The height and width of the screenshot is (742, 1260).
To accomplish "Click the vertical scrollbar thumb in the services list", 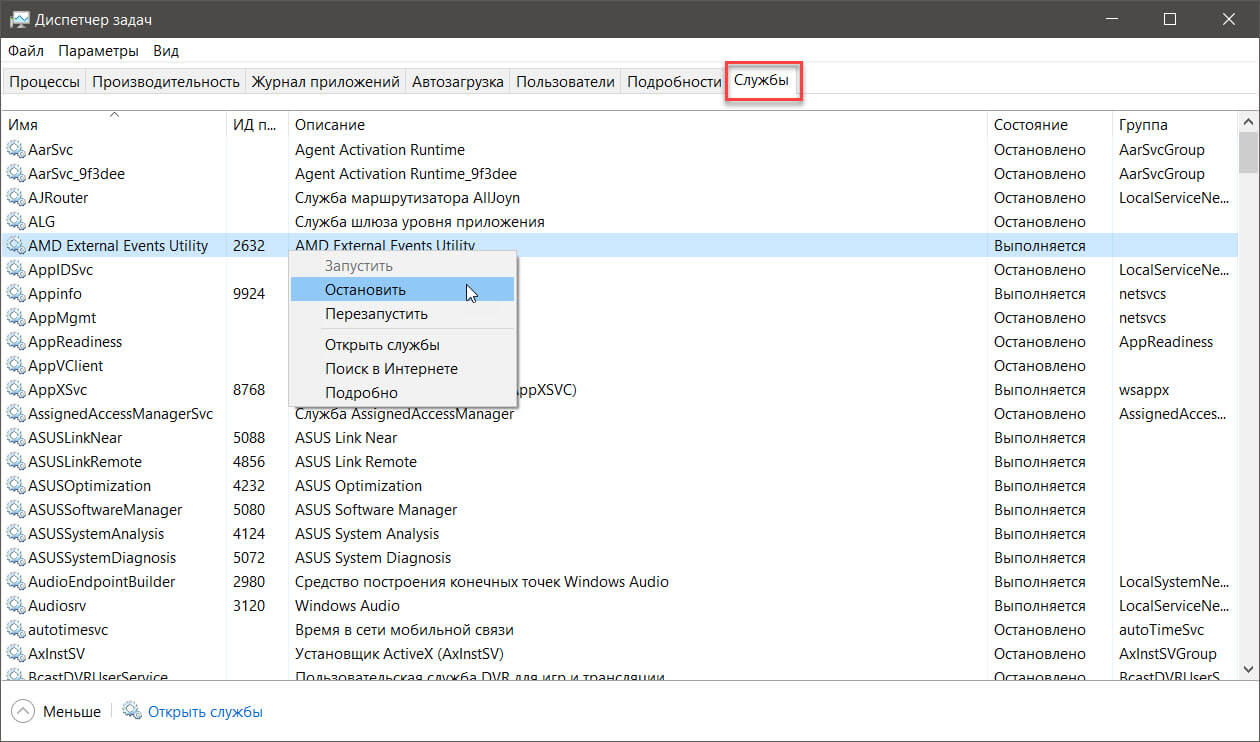I will (x=1248, y=155).
